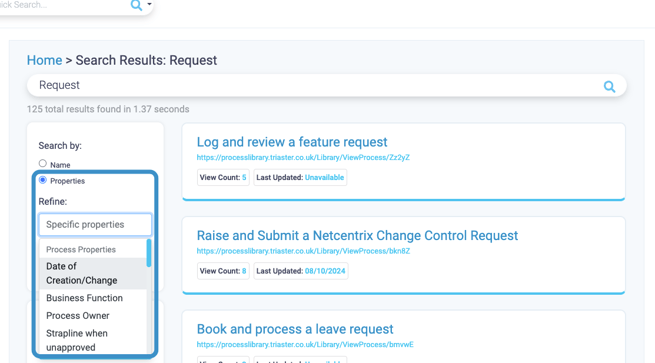Click the View Count: 5 badge

pyautogui.click(x=223, y=178)
